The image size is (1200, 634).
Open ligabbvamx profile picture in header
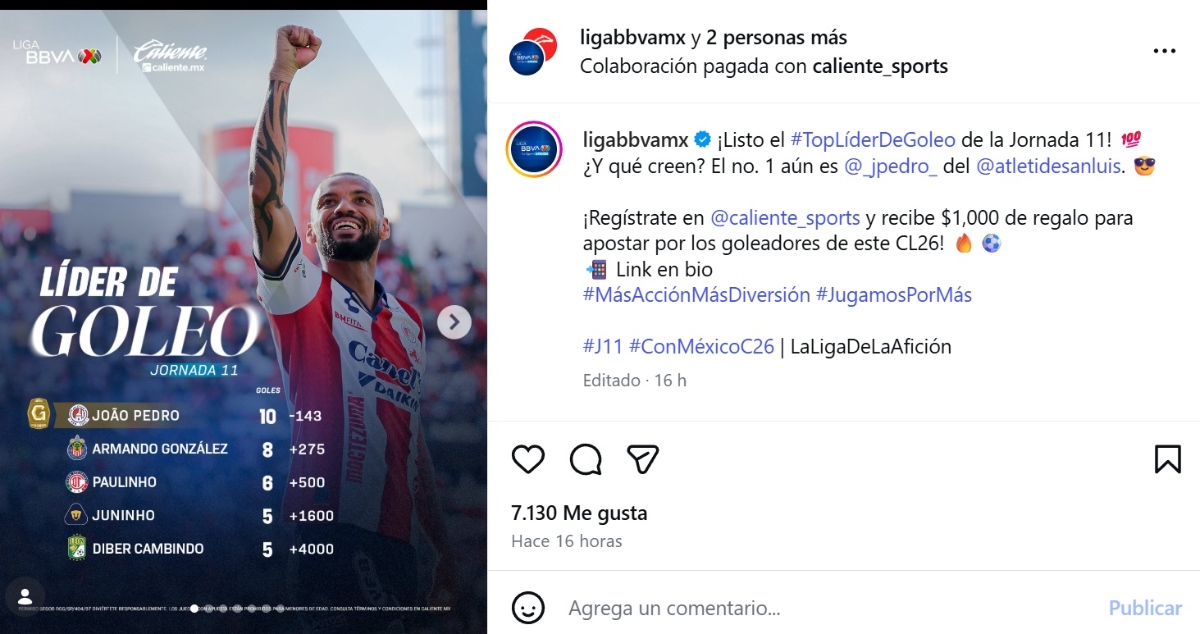[x=531, y=51]
